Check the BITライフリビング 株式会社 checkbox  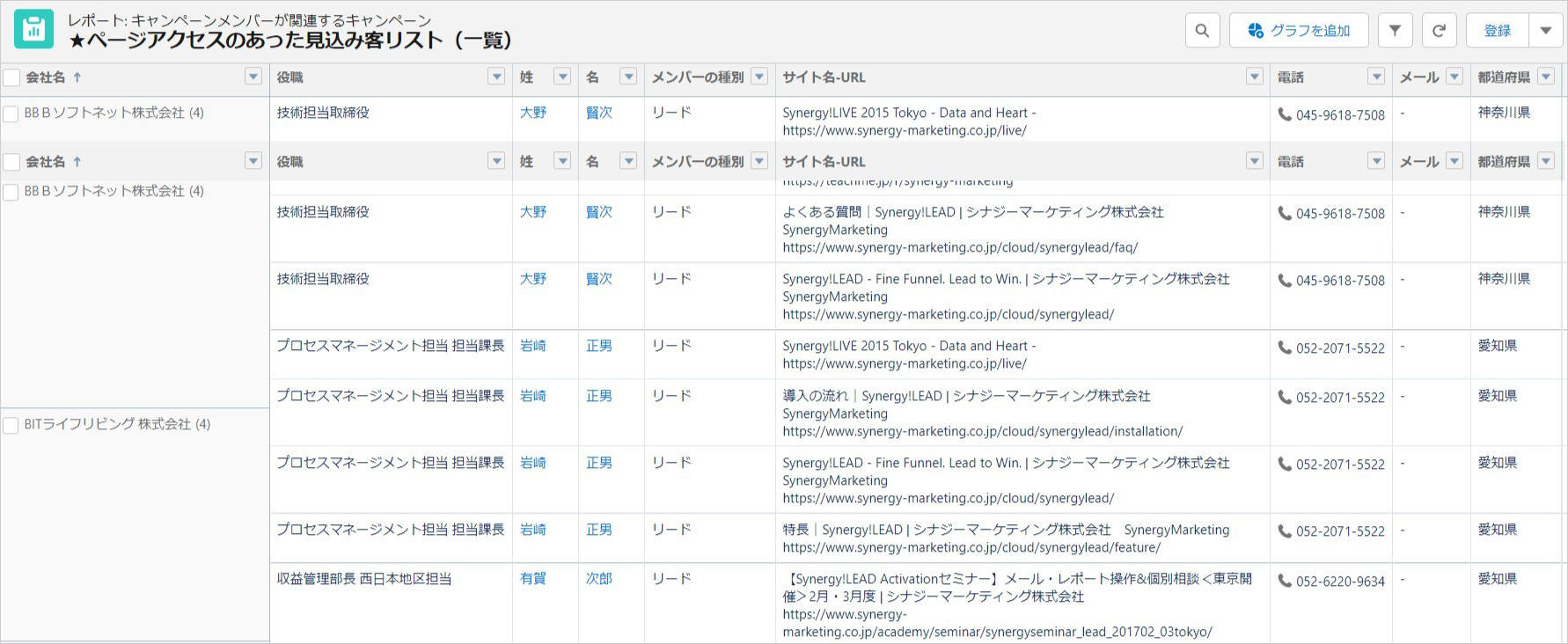(x=11, y=425)
